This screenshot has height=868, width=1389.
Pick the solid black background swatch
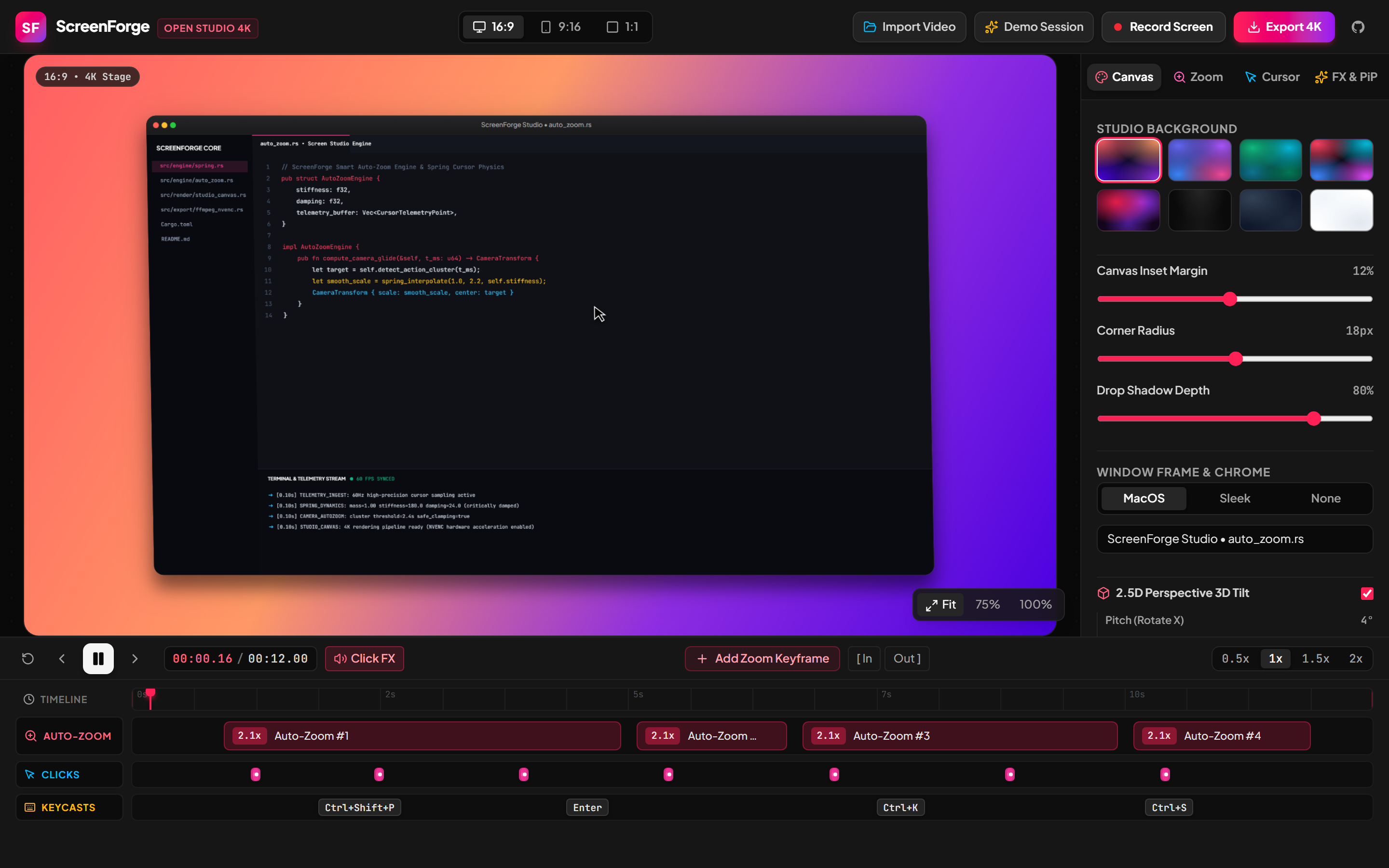click(1199, 210)
